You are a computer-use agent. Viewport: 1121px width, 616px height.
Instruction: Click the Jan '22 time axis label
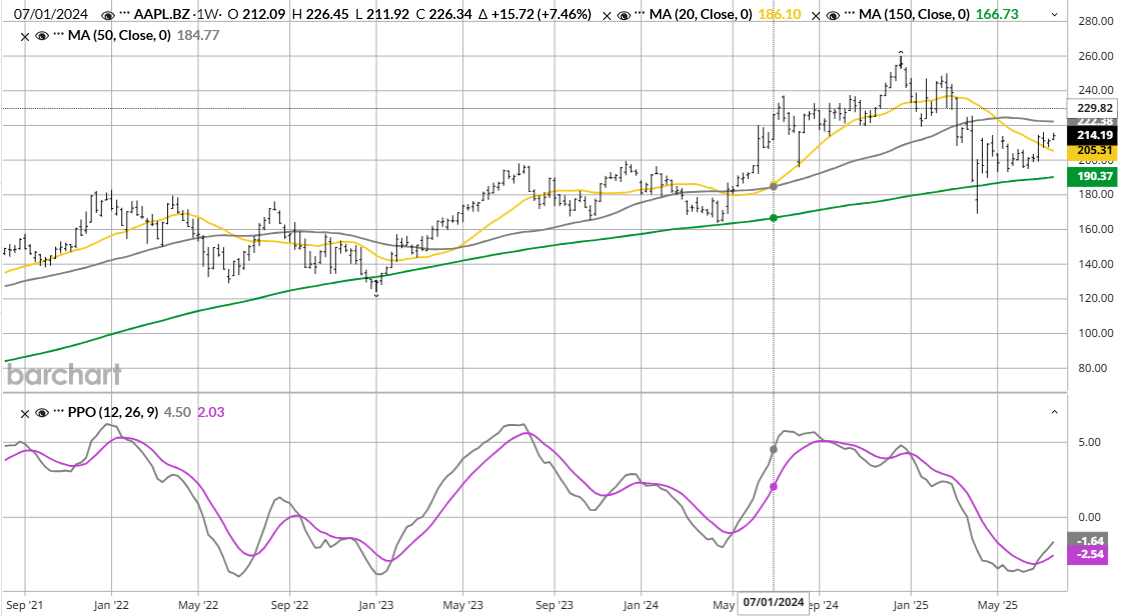tap(112, 605)
